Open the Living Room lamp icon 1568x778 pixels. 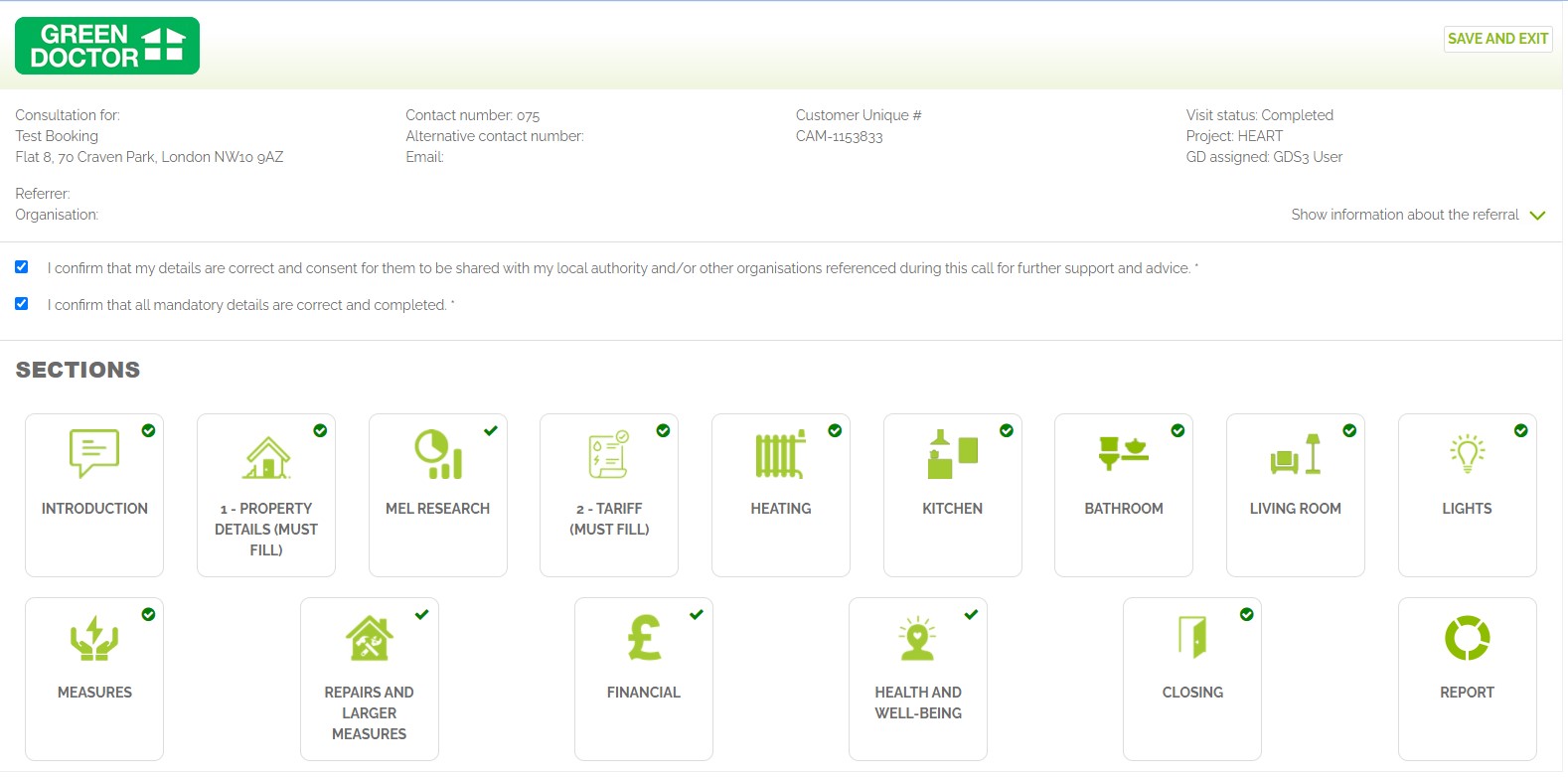[1295, 454]
